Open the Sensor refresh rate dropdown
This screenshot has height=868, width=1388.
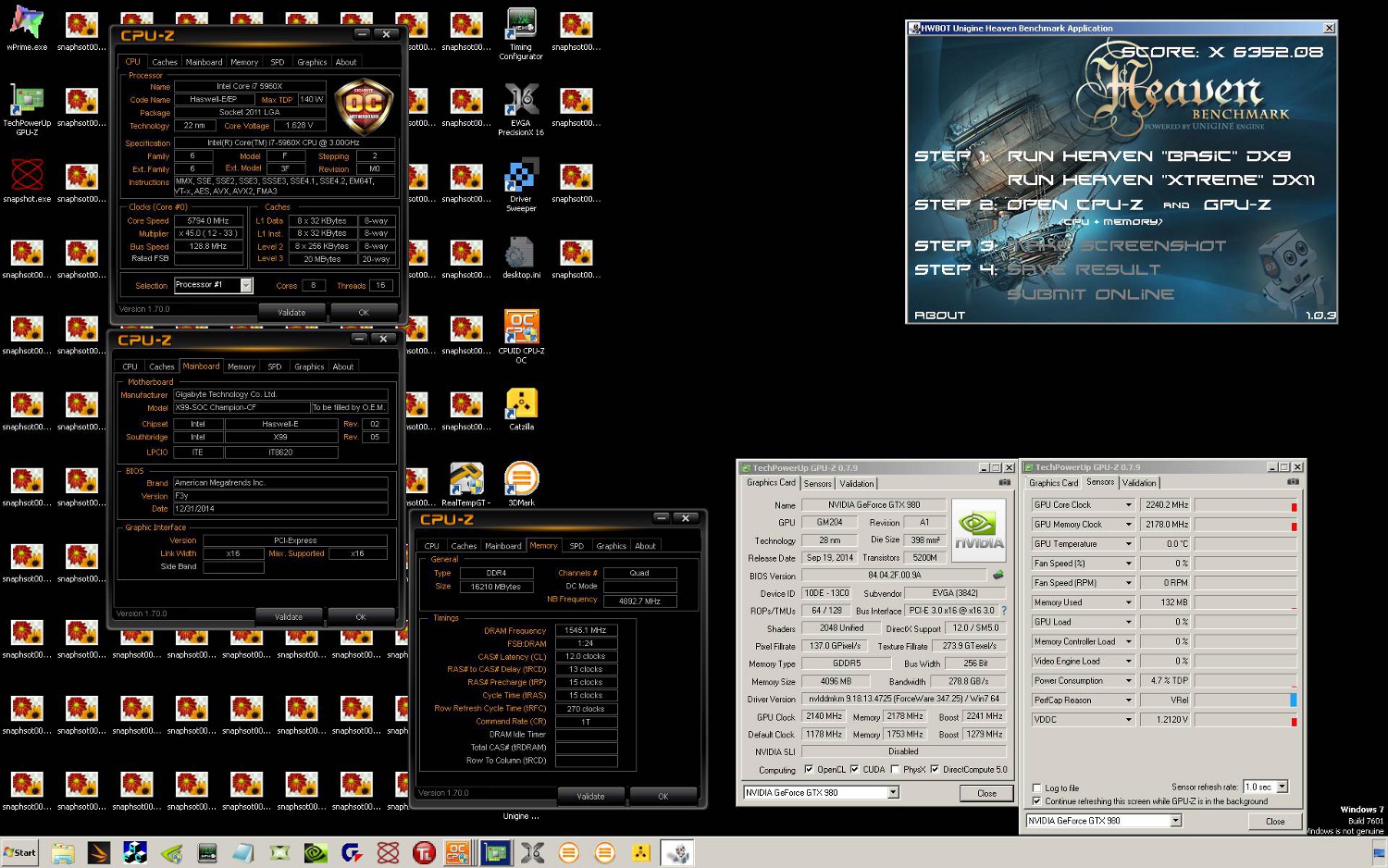[x=1282, y=787]
